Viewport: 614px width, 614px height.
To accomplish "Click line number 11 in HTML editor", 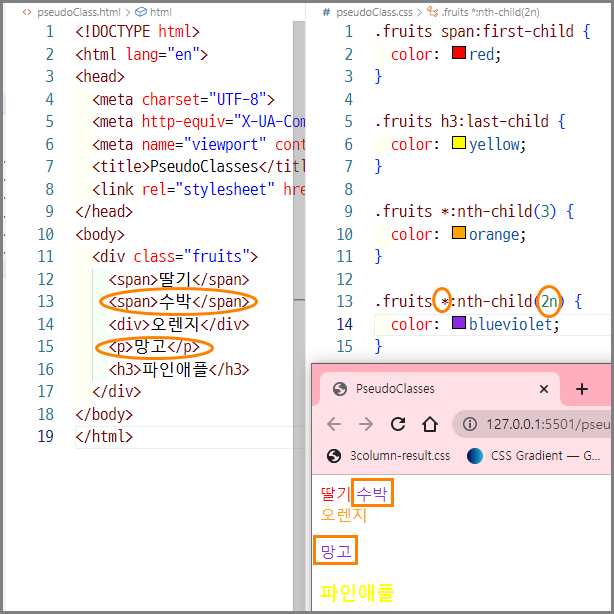I will 46,256.
